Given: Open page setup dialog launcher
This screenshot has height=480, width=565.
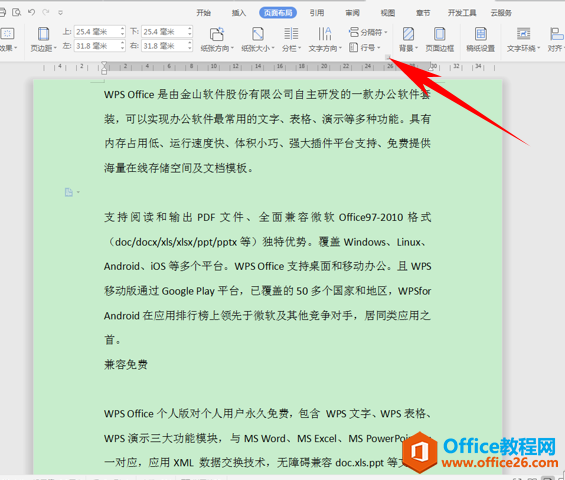Looking at the screenshot, I should coord(387,57).
